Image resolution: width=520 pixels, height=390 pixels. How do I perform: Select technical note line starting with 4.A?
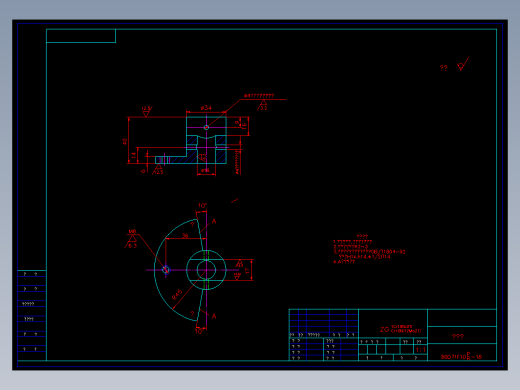click(x=344, y=262)
